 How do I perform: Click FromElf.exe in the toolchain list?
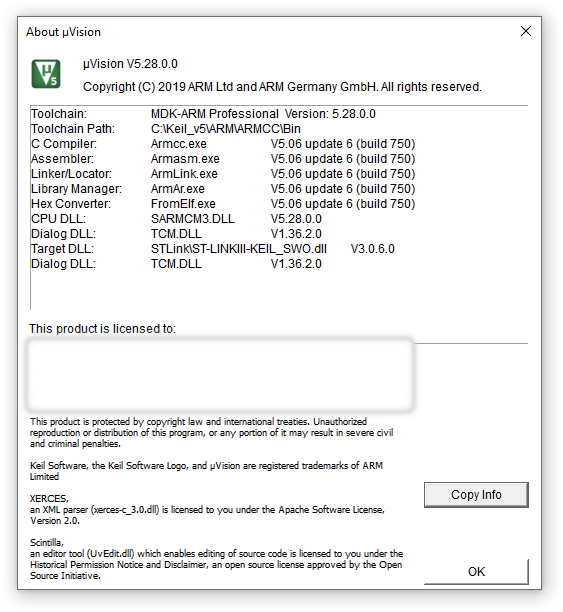[x=183, y=204]
